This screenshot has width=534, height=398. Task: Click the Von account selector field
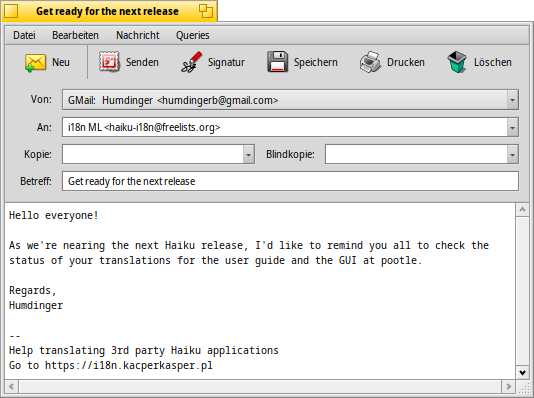tap(290, 100)
